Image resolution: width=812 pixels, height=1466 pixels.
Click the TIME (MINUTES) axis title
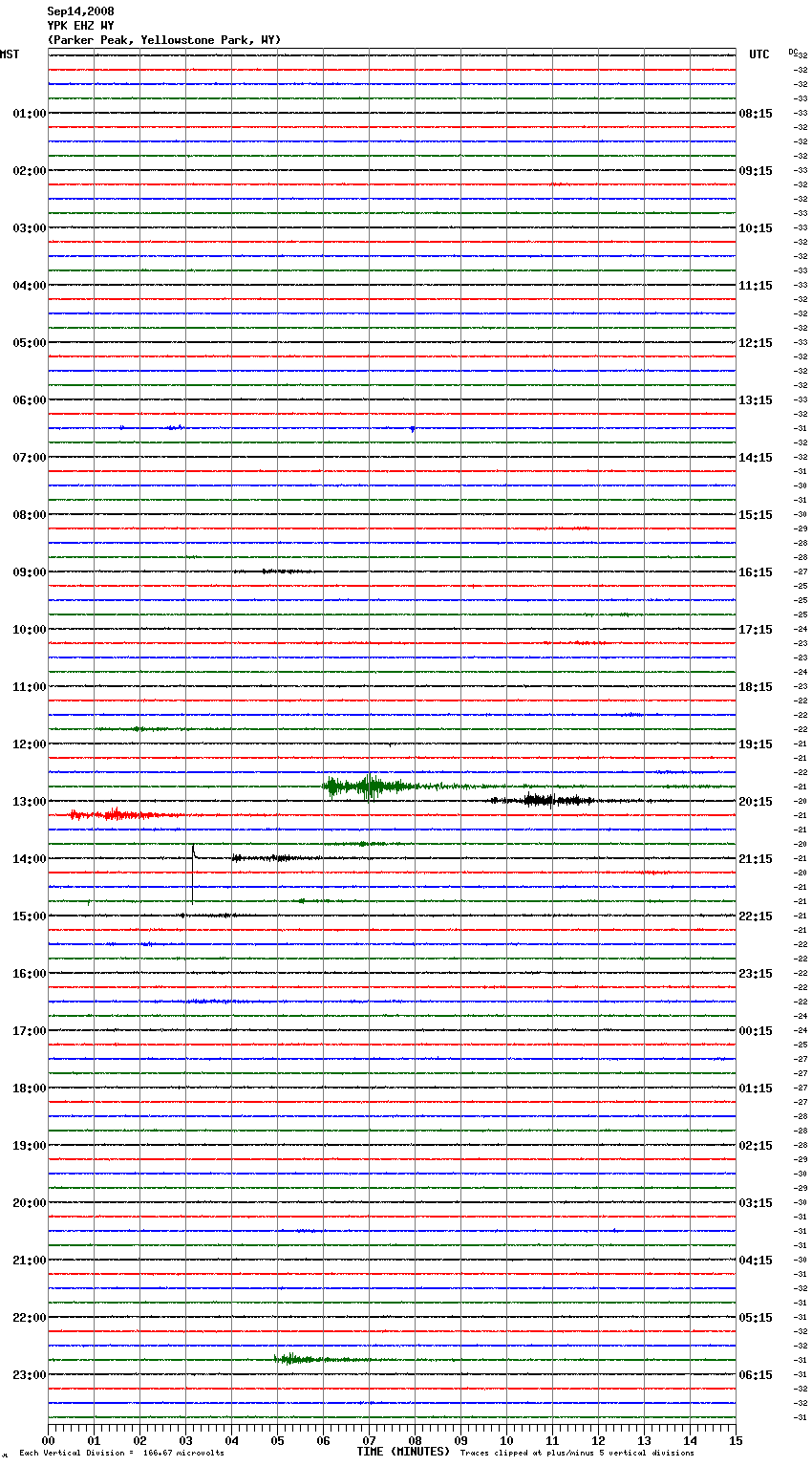click(403, 1452)
